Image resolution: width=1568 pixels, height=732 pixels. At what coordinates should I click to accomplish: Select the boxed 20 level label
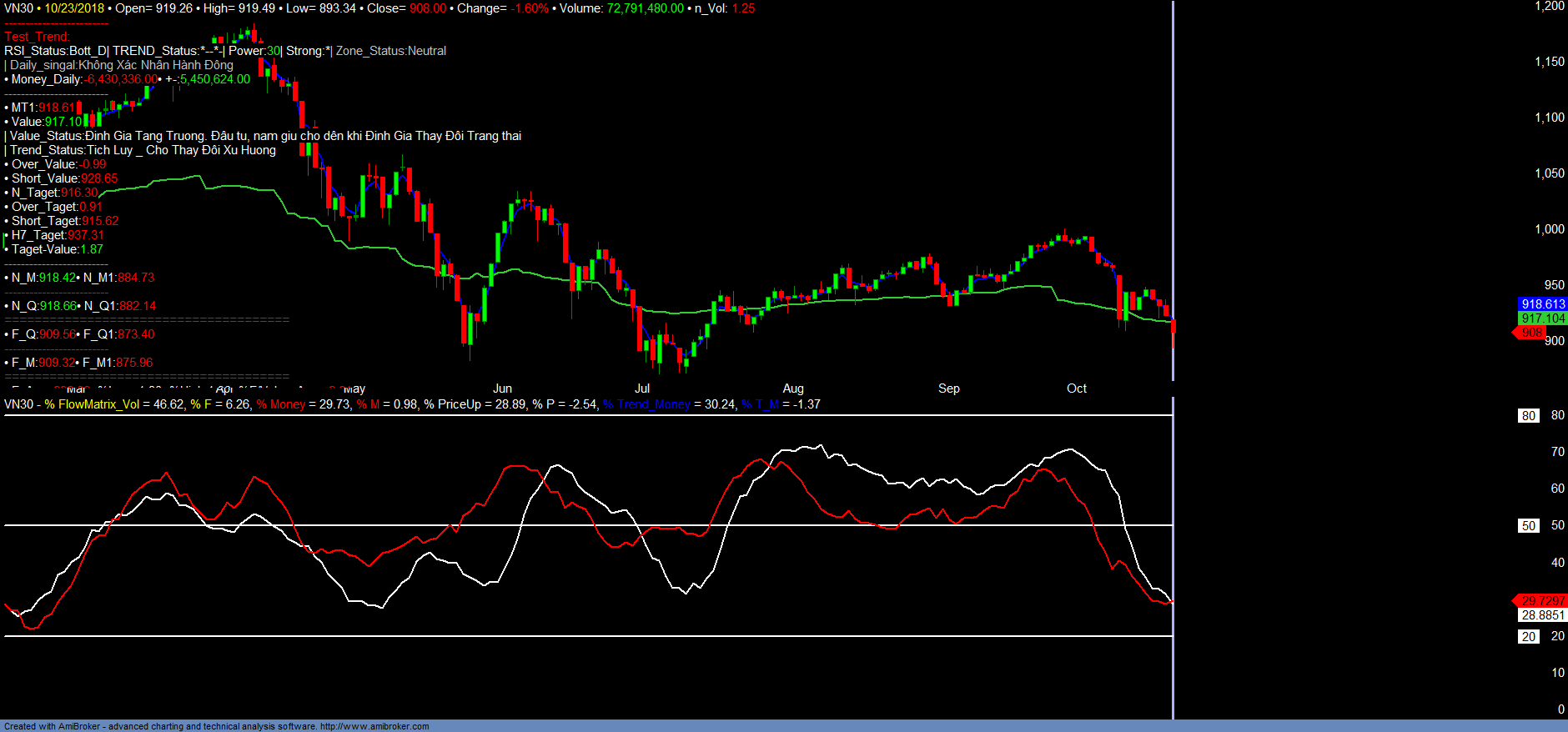(x=1528, y=637)
